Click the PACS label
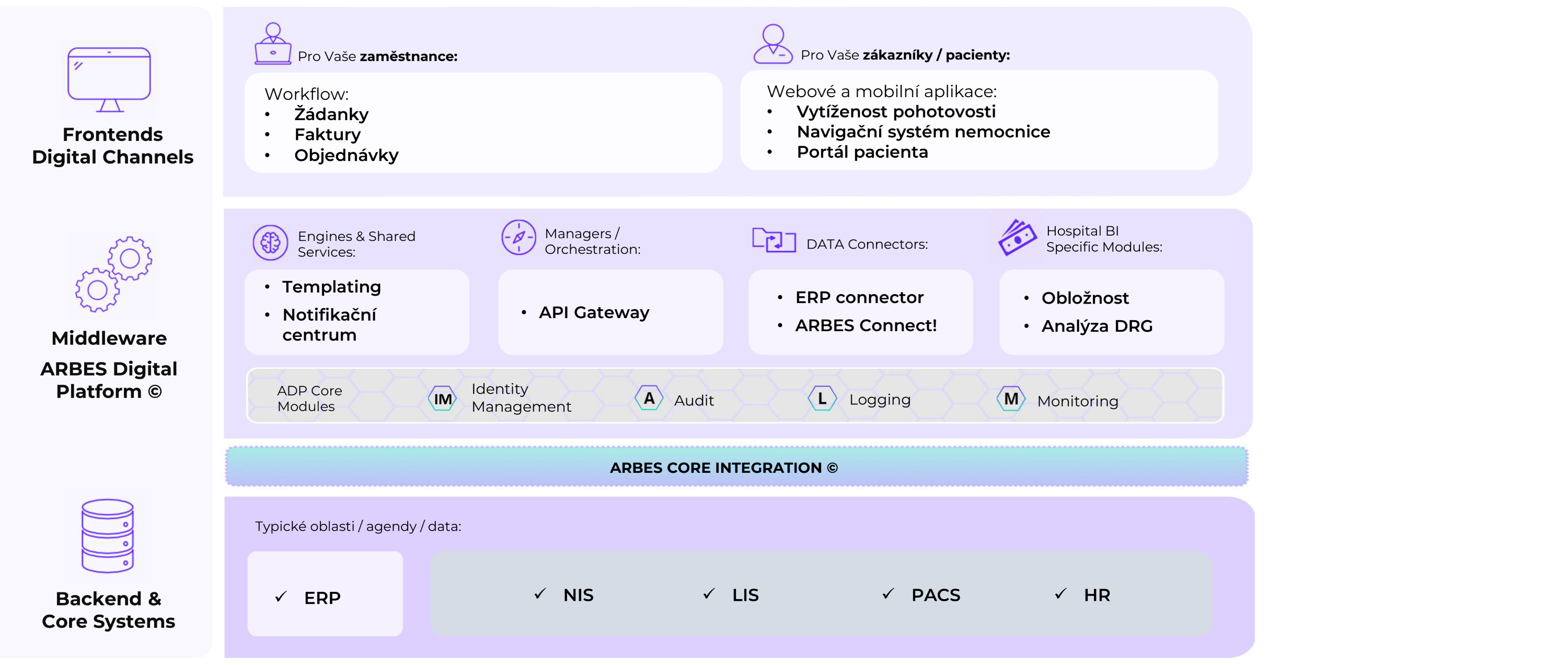The image size is (1568, 666). [936, 595]
